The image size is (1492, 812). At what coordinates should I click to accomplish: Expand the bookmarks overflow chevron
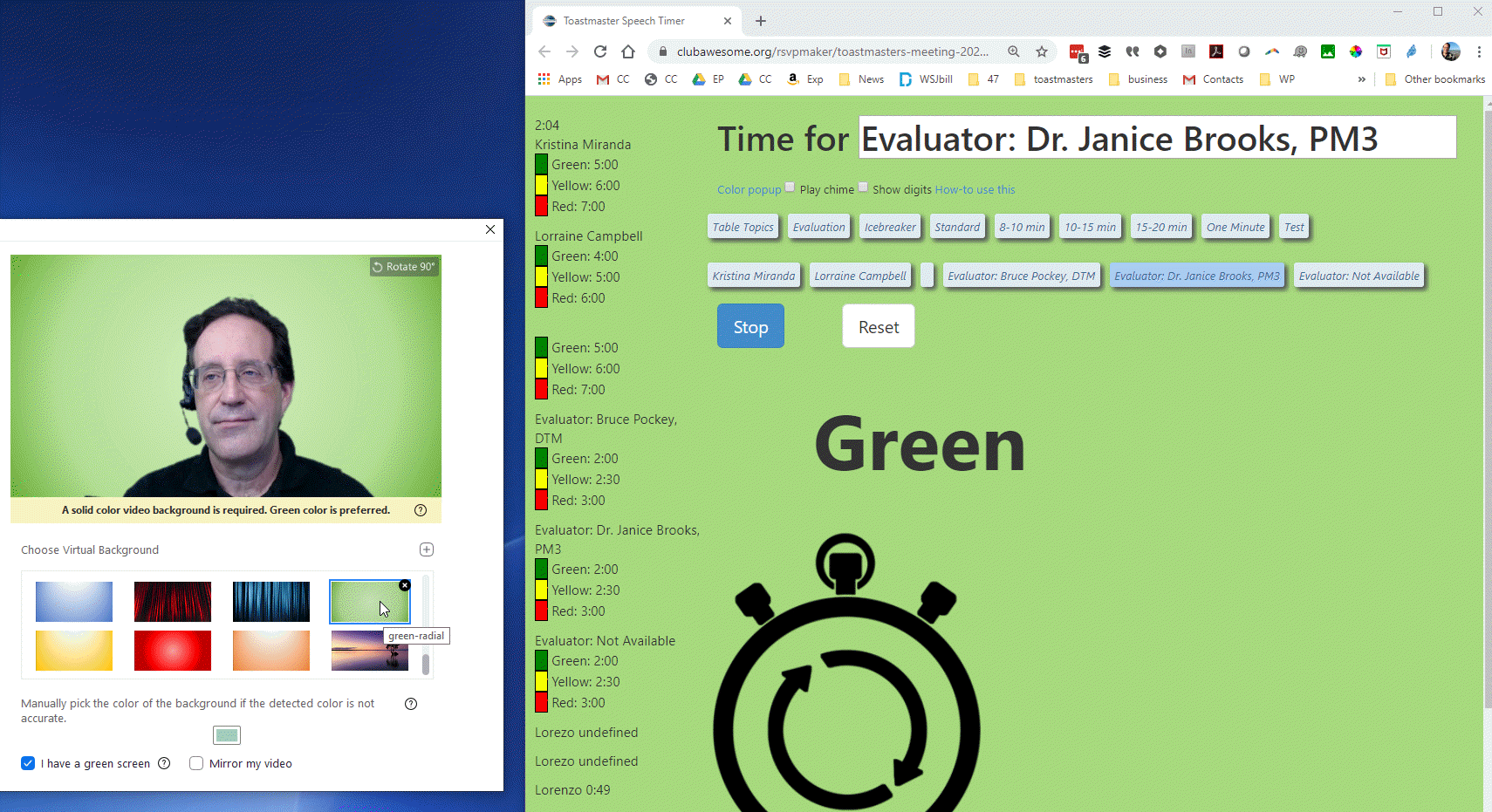point(1362,78)
